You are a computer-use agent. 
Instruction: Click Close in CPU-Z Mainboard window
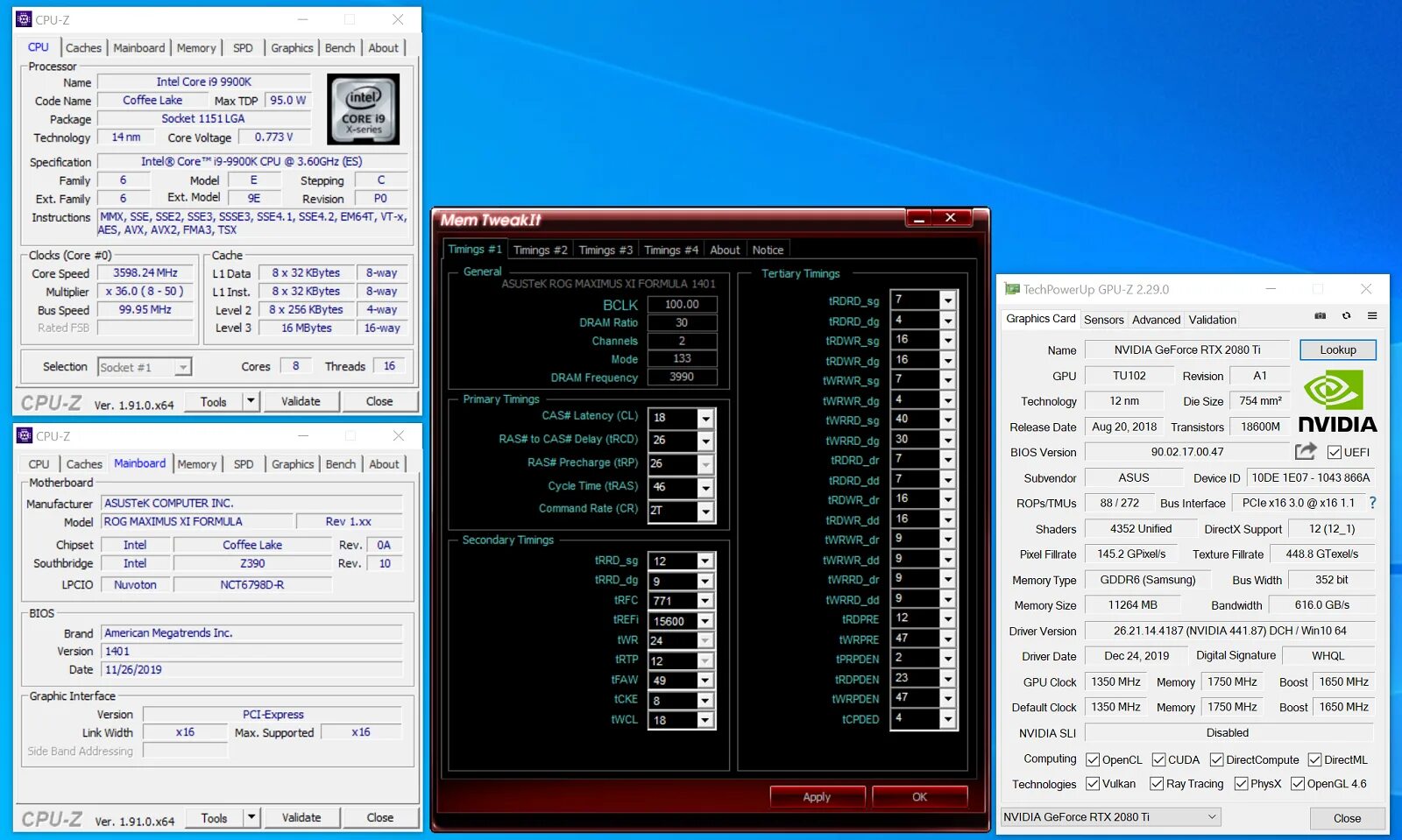(x=379, y=817)
